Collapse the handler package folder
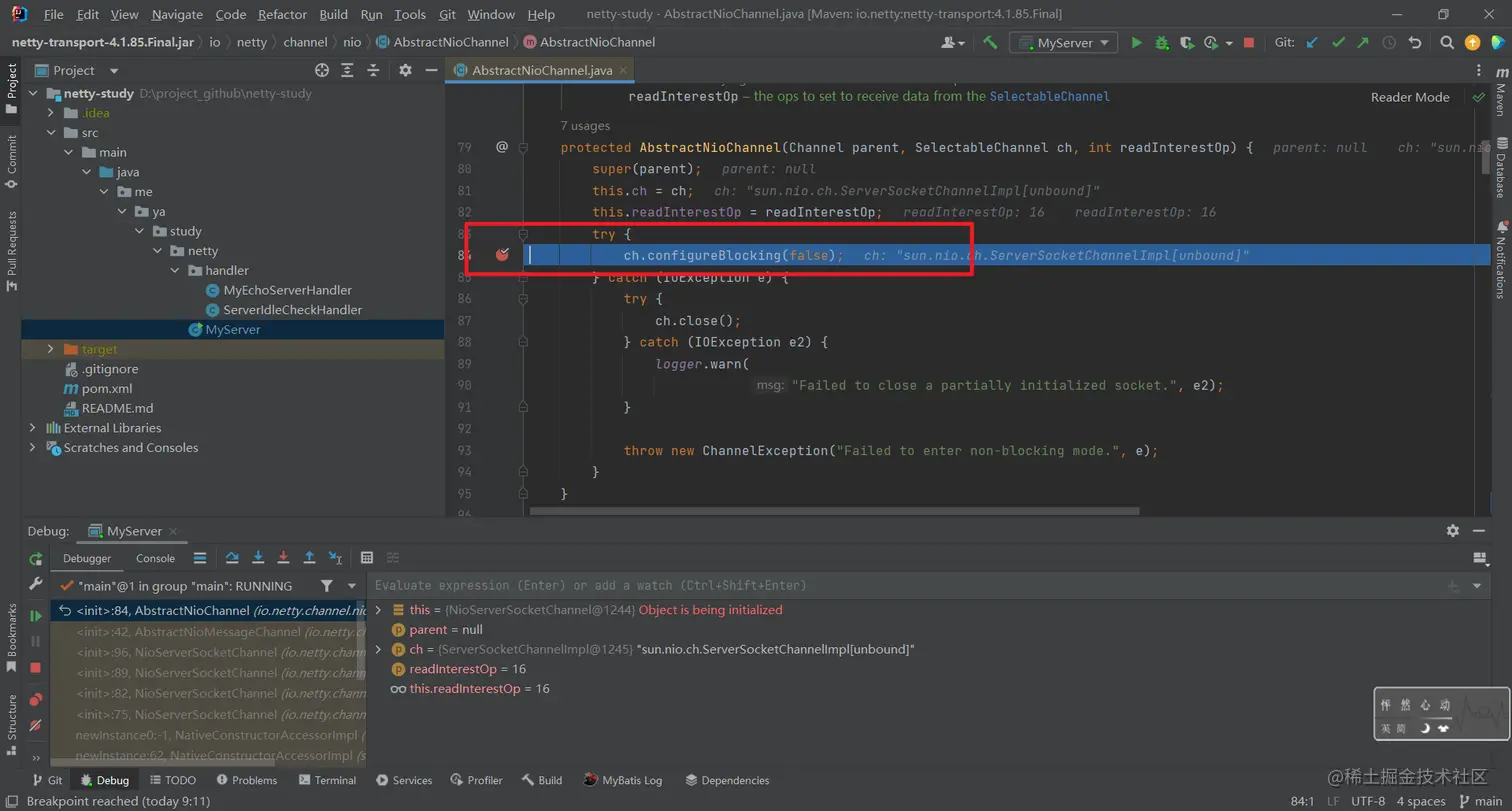The width and height of the screenshot is (1512, 811). point(174,270)
